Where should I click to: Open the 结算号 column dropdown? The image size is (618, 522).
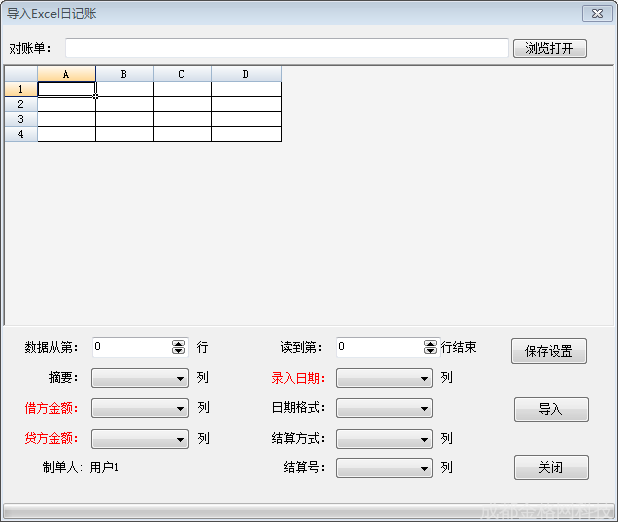click(x=384, y=467)
